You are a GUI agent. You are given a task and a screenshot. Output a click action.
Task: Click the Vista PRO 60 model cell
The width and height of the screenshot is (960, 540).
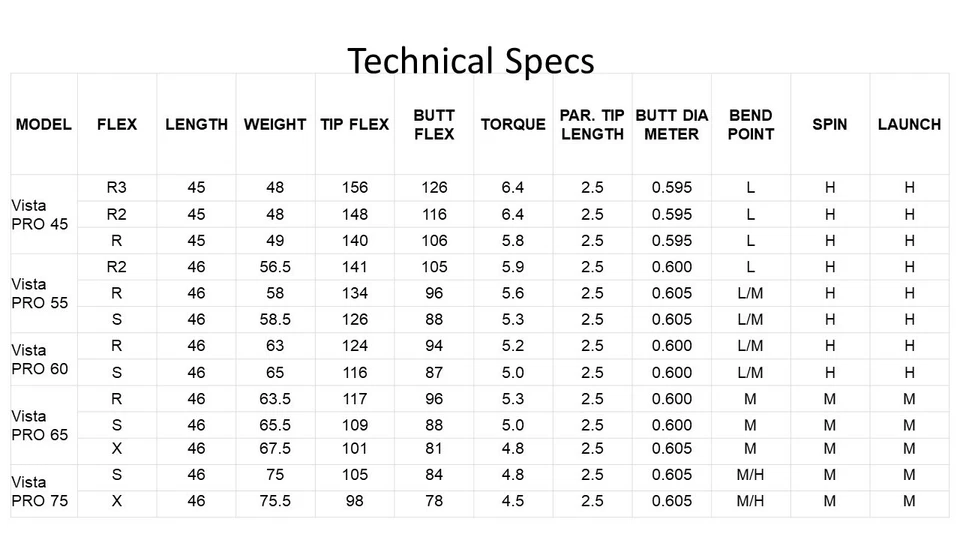pos(40,359)
